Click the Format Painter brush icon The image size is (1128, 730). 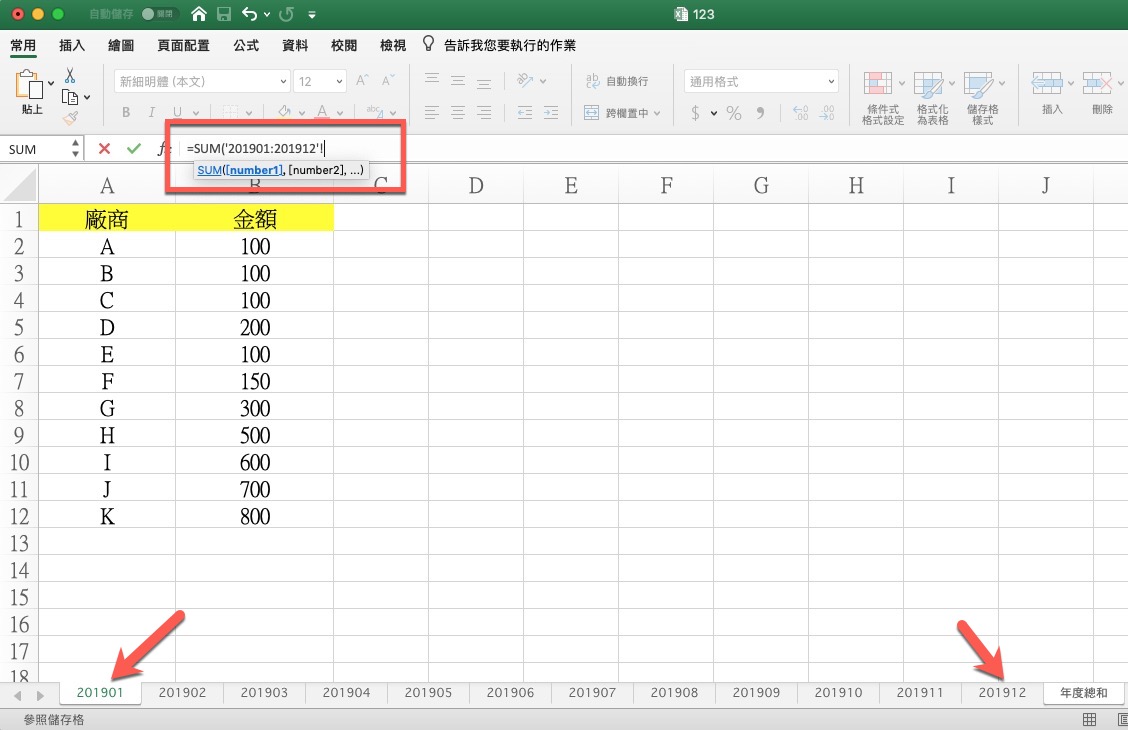pyautogui.click(x=70, y=118)
